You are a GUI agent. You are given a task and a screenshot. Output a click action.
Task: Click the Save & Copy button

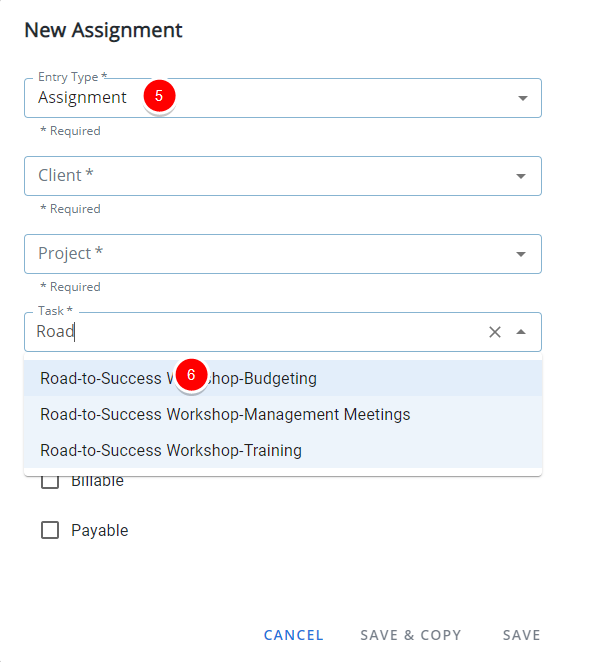point(411,635)
